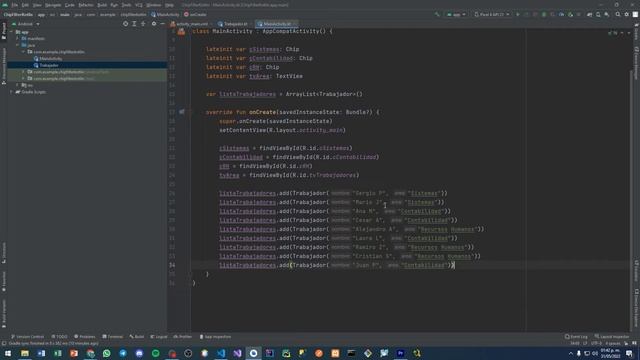Open the Android project view dropdown
The image size is (640, 360).
pos(26,24)
